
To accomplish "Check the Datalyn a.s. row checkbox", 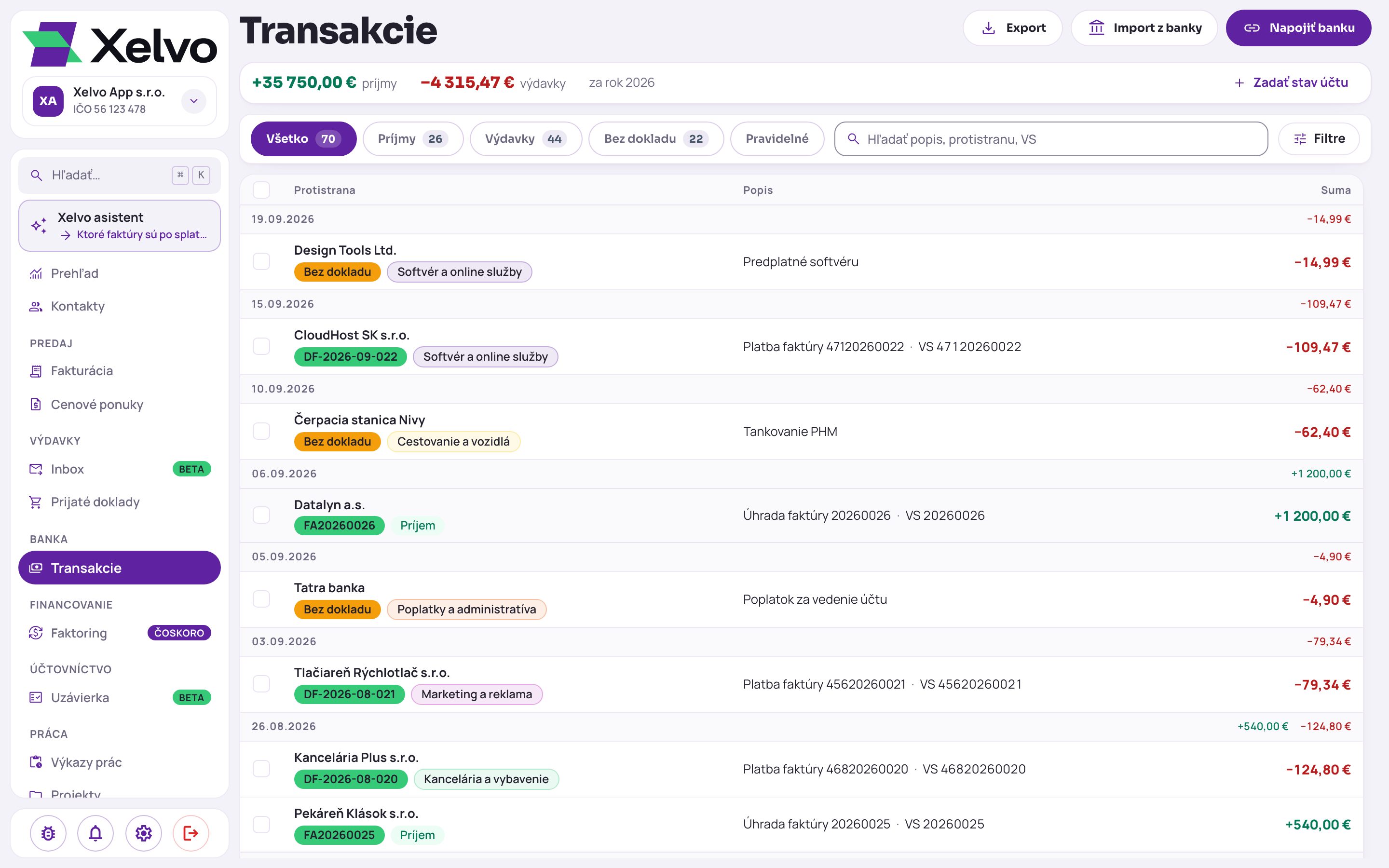I will [261, 515].
